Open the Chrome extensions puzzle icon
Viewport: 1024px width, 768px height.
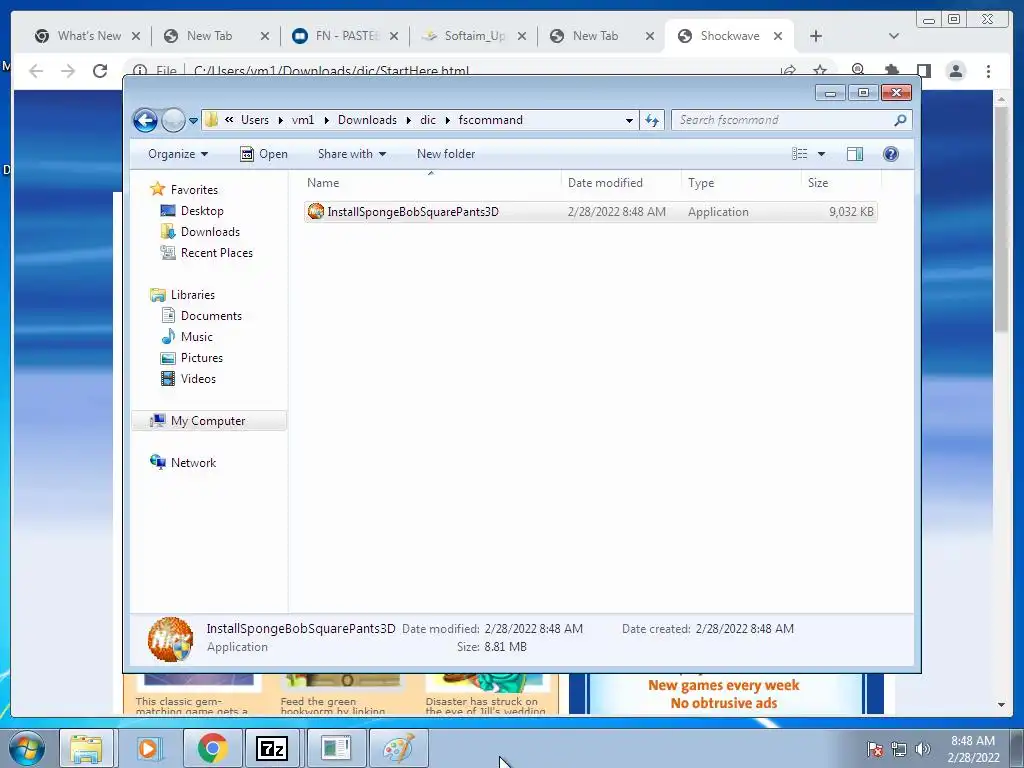pyautogui.click(x=891, y=71)
